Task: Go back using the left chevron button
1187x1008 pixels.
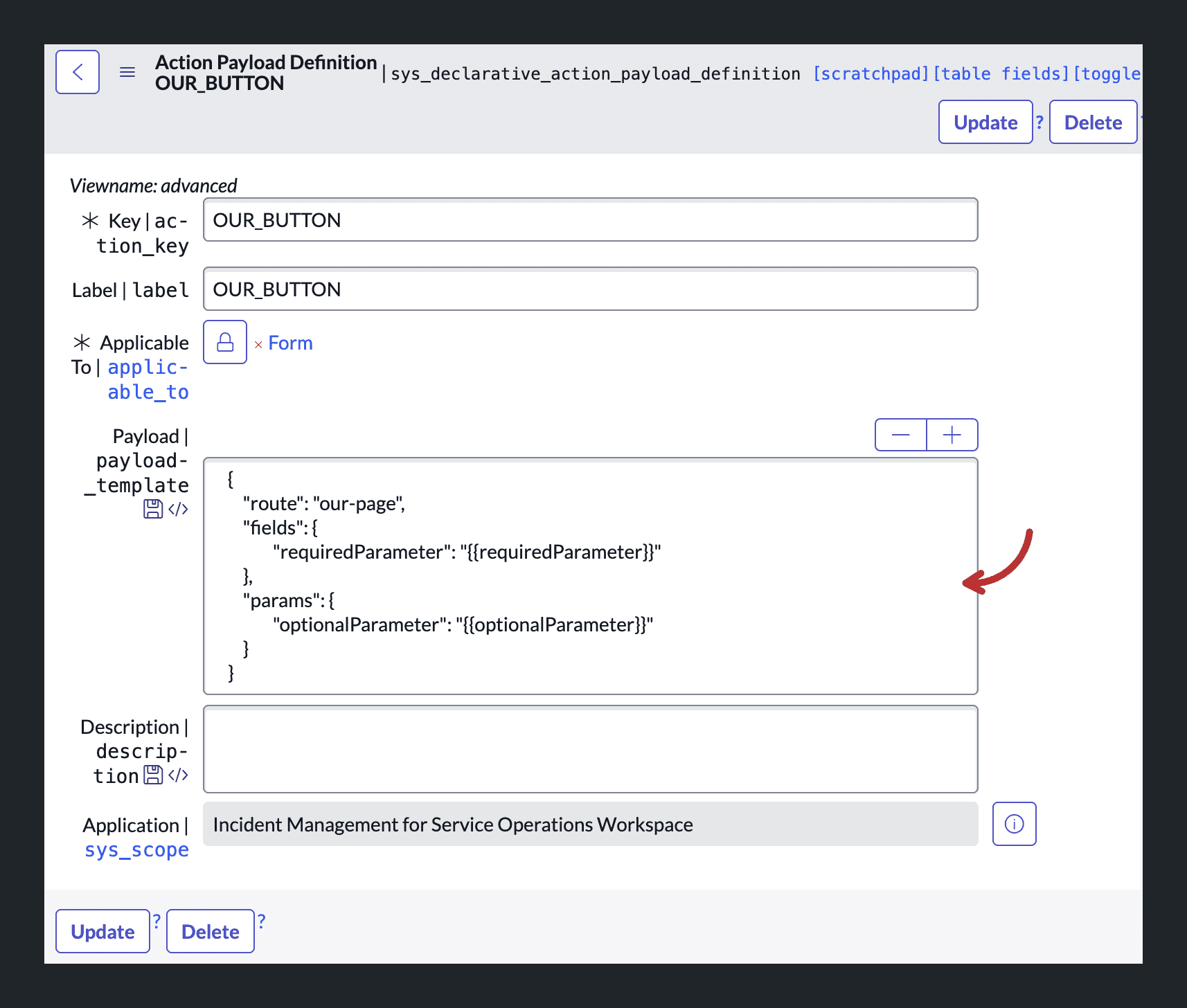Action: [x=78, y=72]
